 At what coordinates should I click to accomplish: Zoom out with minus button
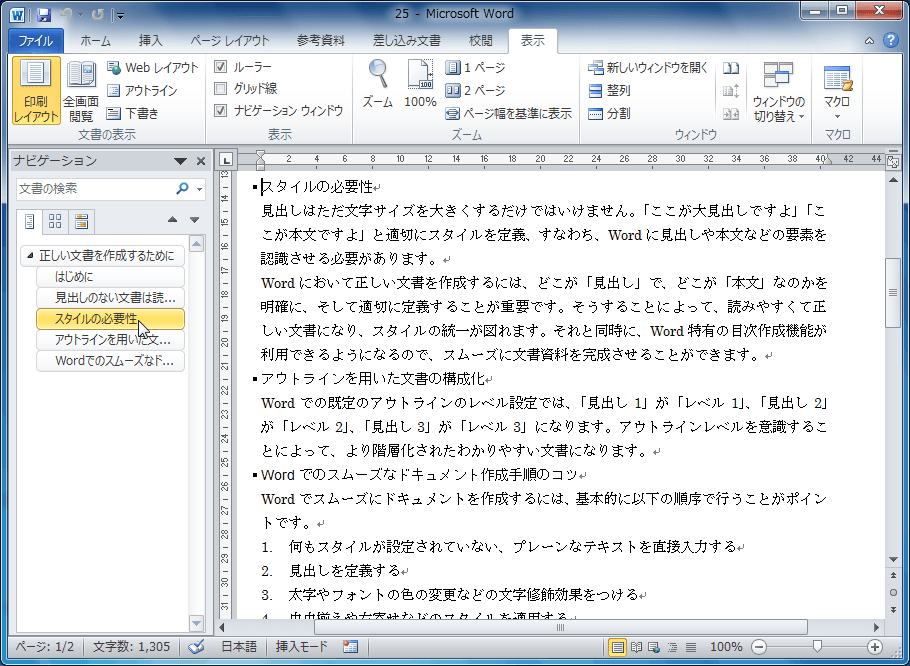pos(758,647)
